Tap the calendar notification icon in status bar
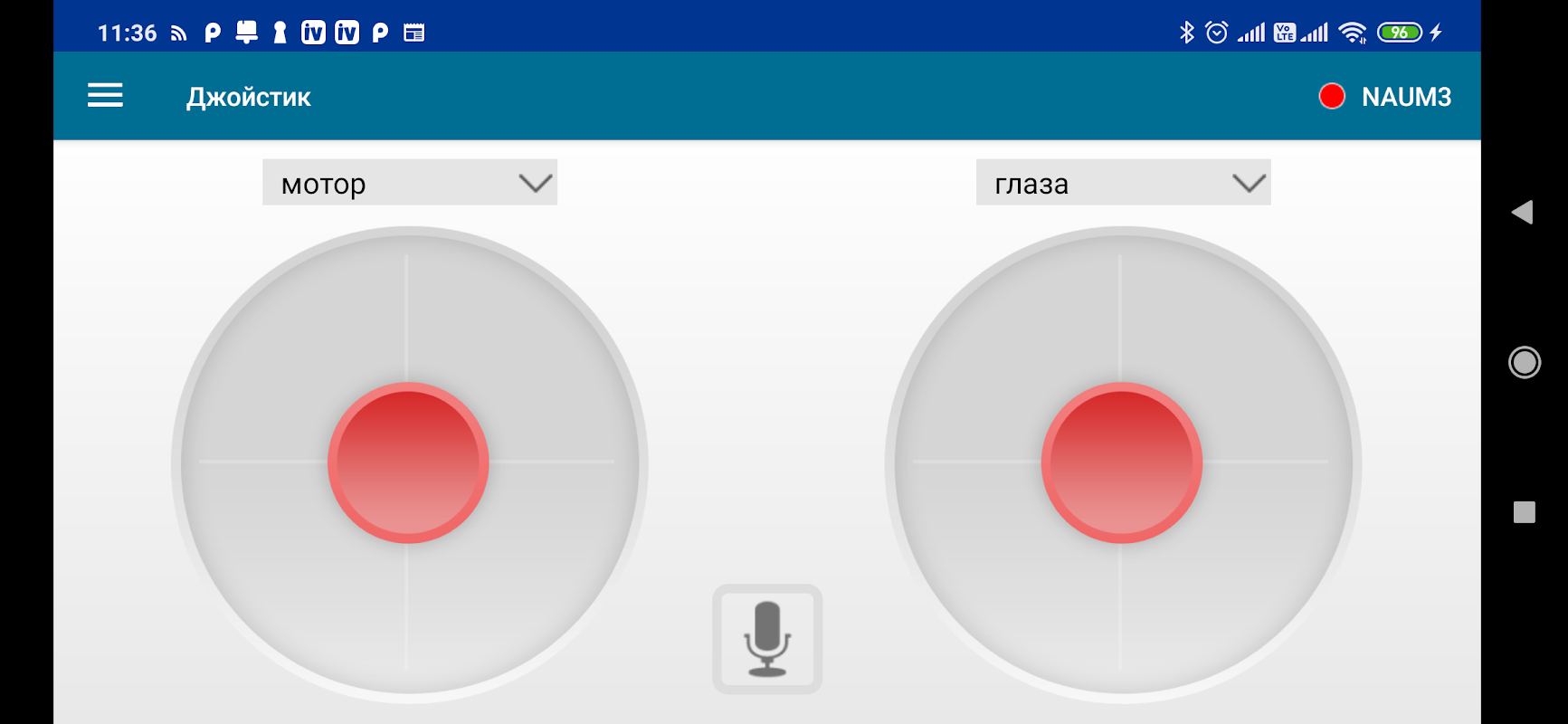The width and height of the screenshot is (1568, 724). point(413,33)
